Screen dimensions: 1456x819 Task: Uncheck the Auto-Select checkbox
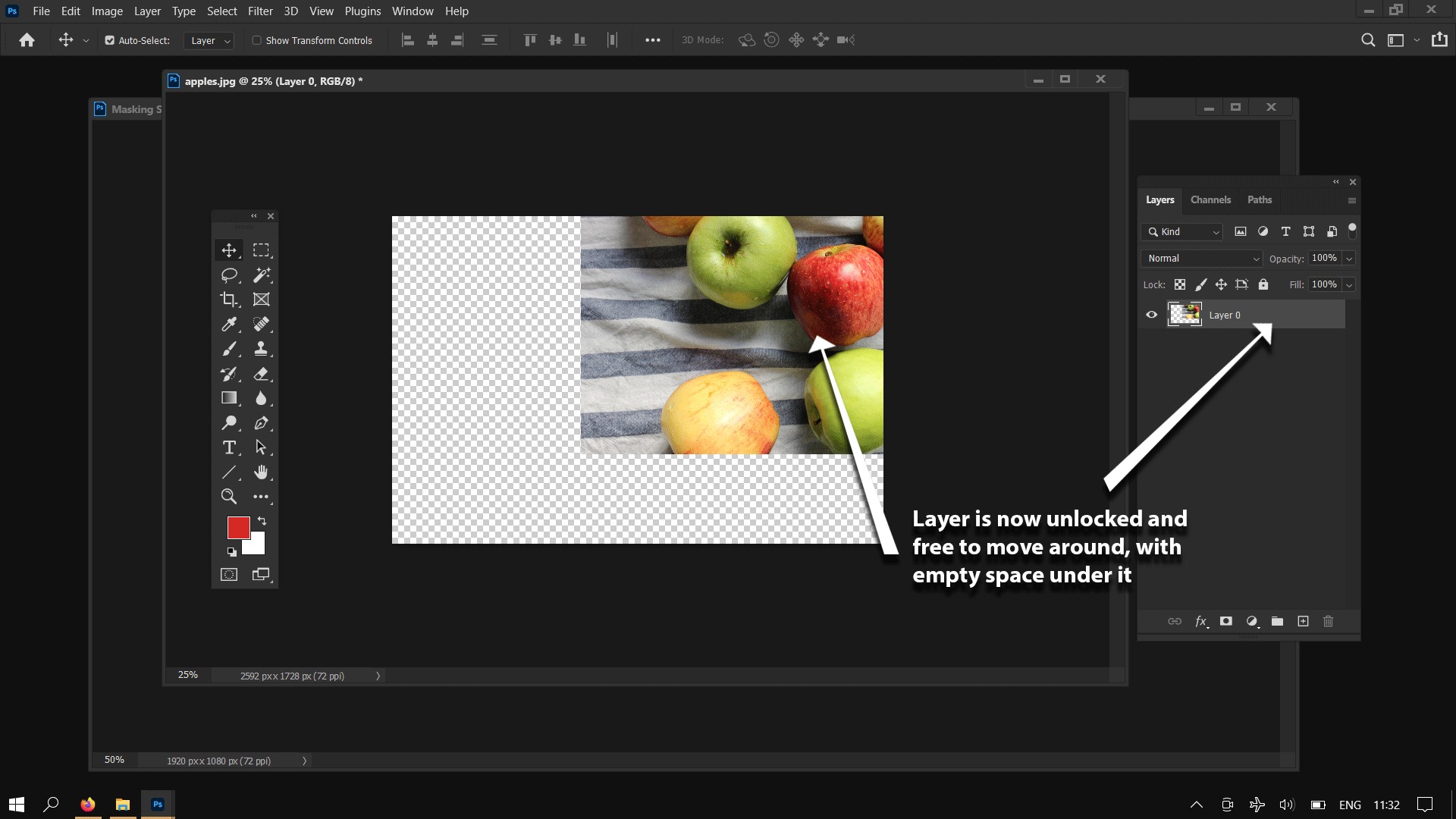point(110,40)
